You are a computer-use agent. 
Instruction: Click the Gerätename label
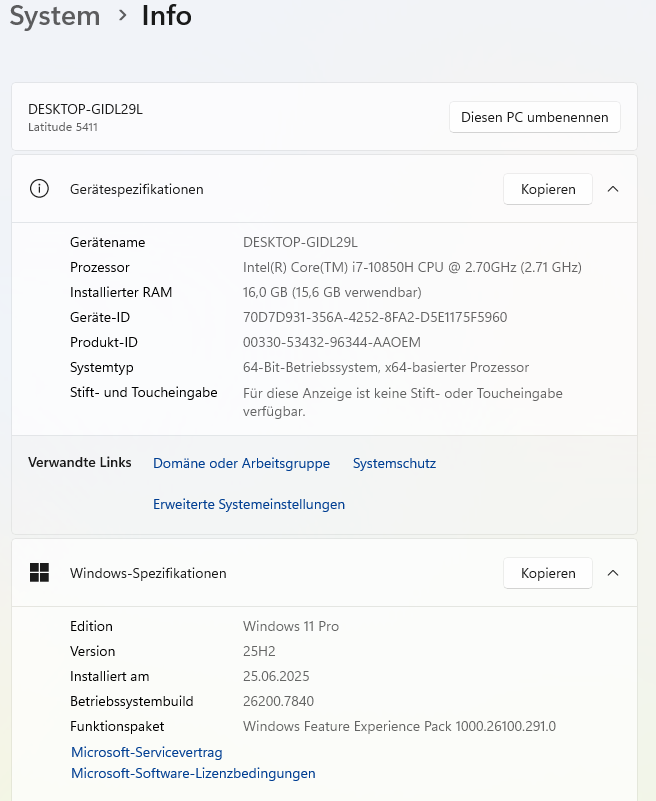pos(107,242)
